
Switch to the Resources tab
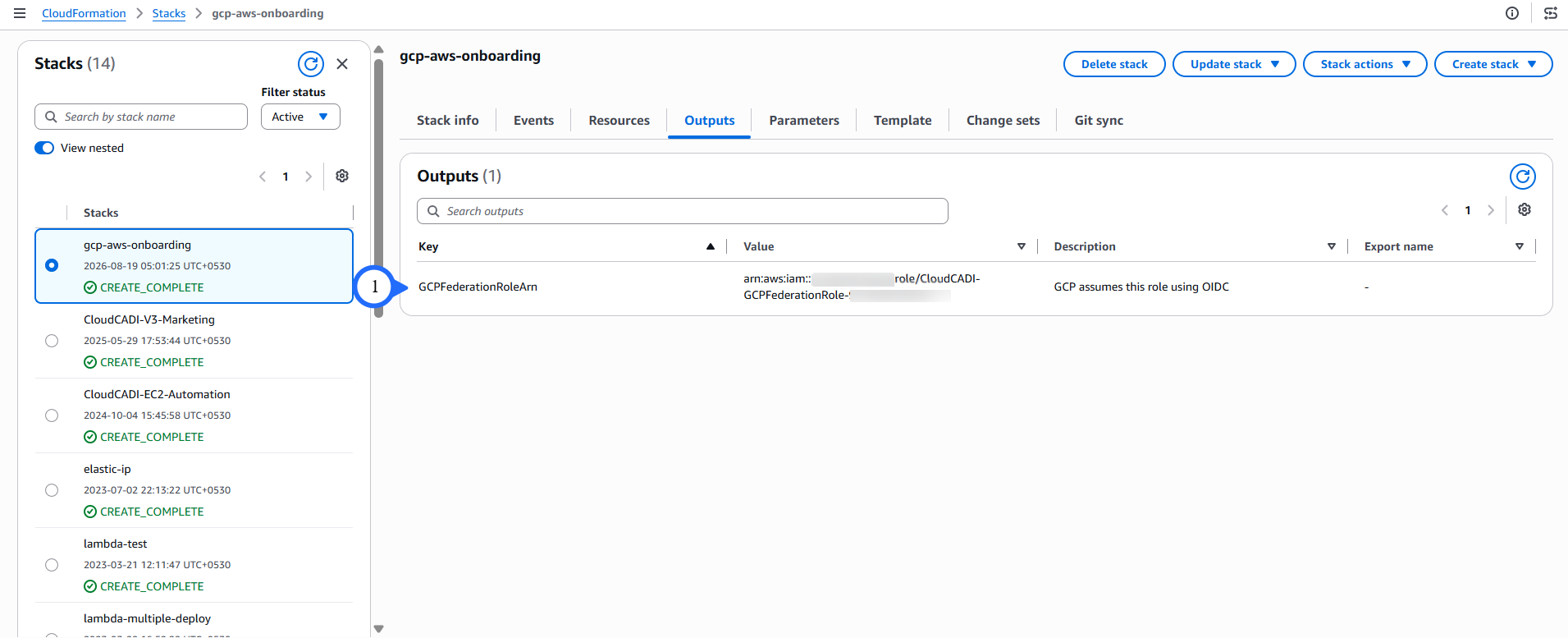pos(619,121)
